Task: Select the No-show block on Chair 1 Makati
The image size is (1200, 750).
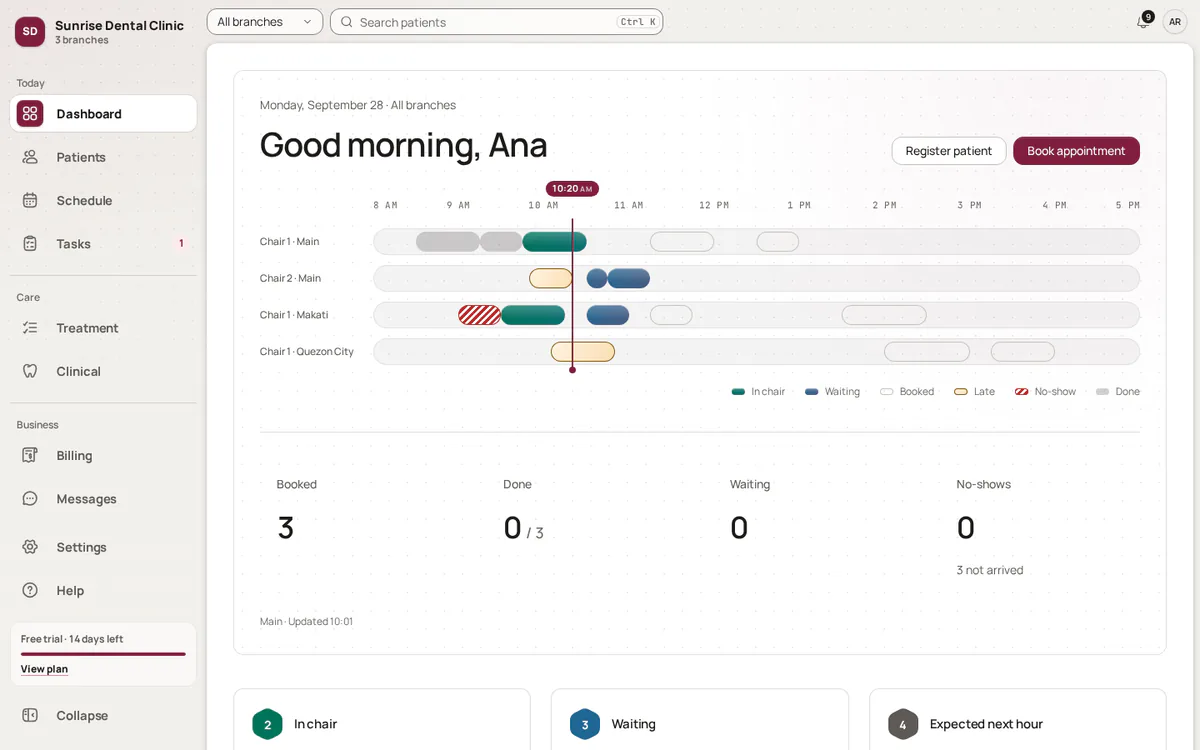Action: 479,315
